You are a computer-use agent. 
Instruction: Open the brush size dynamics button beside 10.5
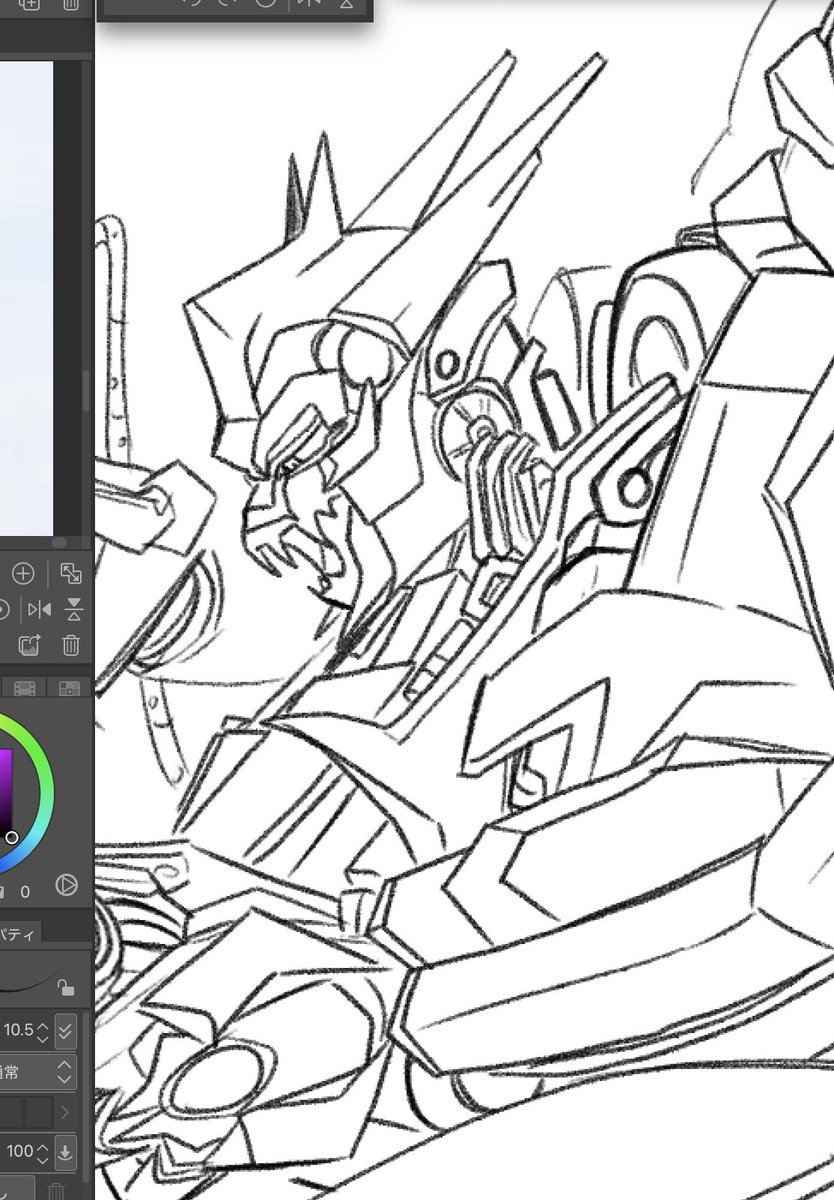coord(65,1029)
